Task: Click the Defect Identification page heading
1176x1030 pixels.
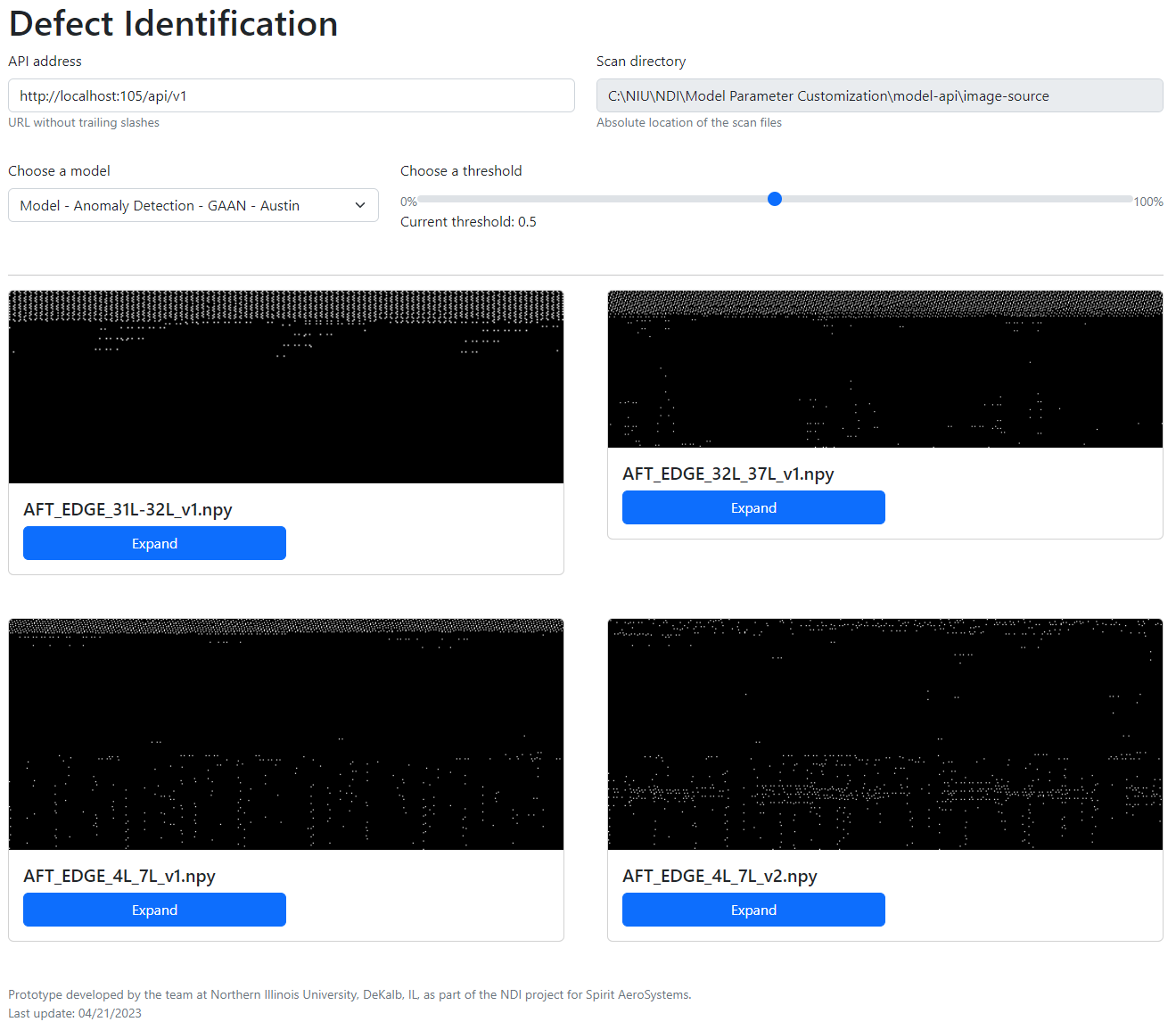Action: tap(174, 24)
